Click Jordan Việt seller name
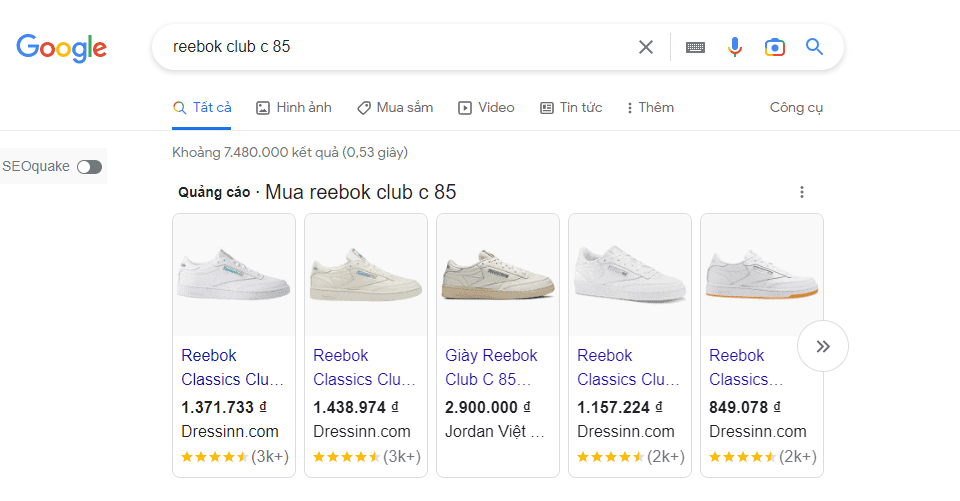This screenshot has height=501, width=960. point(495,432)
